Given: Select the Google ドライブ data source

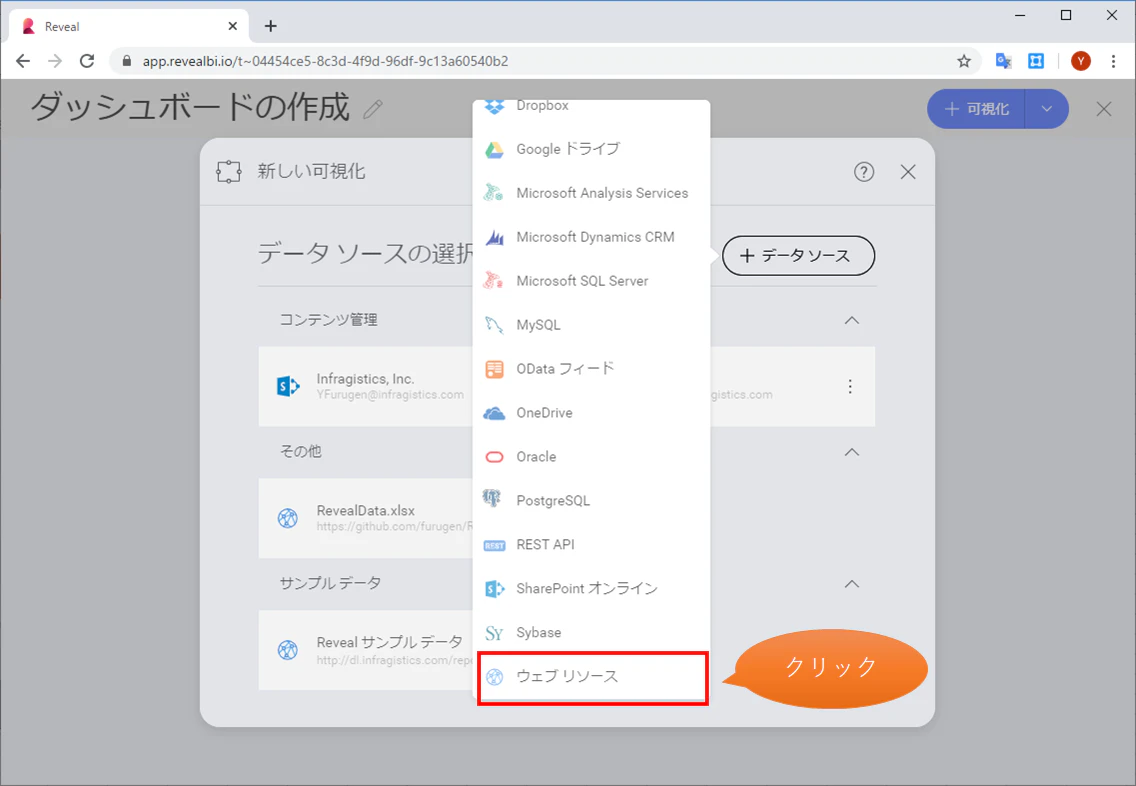Looking at the screenshot, I should (x=591, y=149).
